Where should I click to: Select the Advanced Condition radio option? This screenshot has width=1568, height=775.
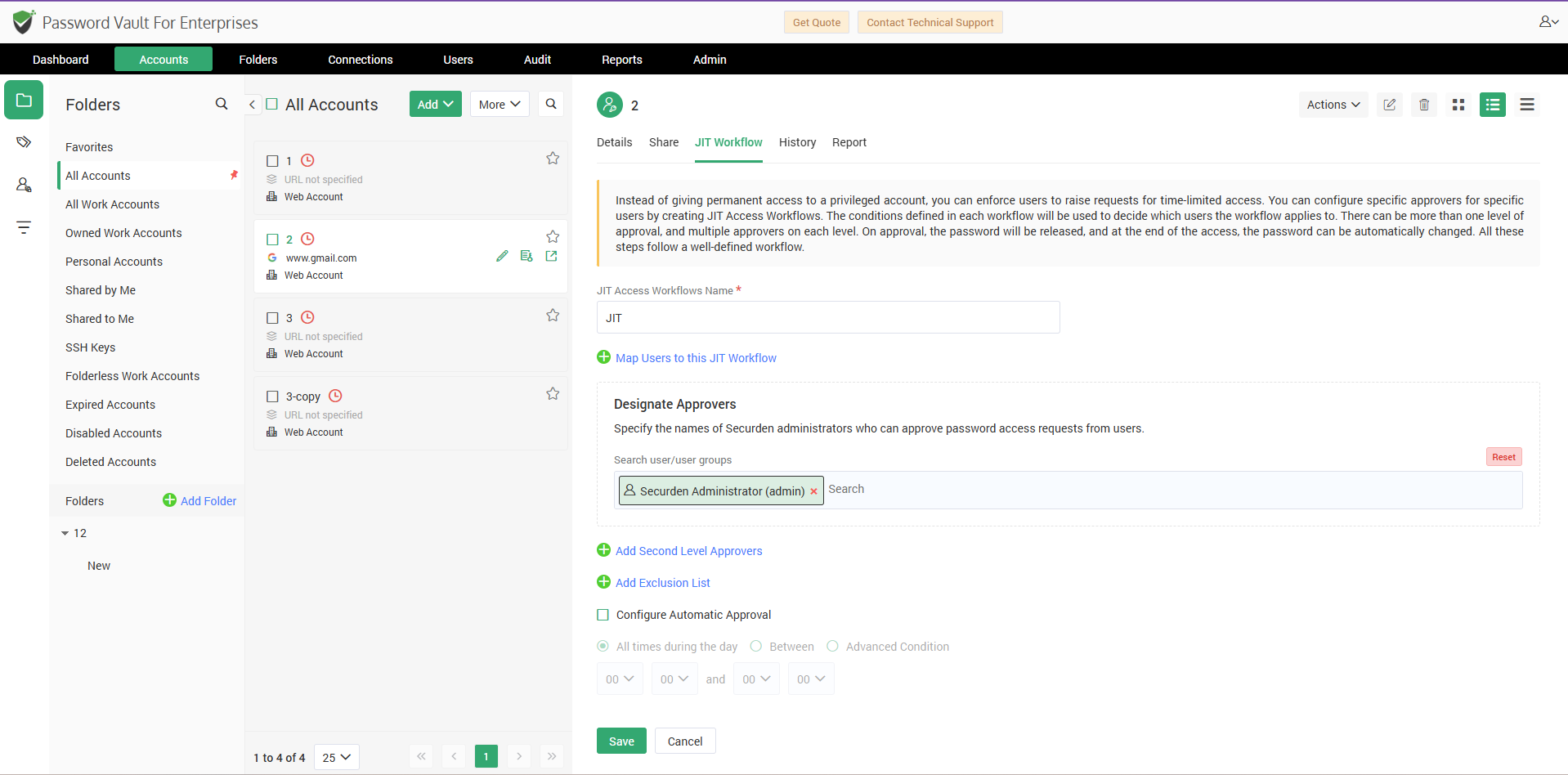[833, 646]
